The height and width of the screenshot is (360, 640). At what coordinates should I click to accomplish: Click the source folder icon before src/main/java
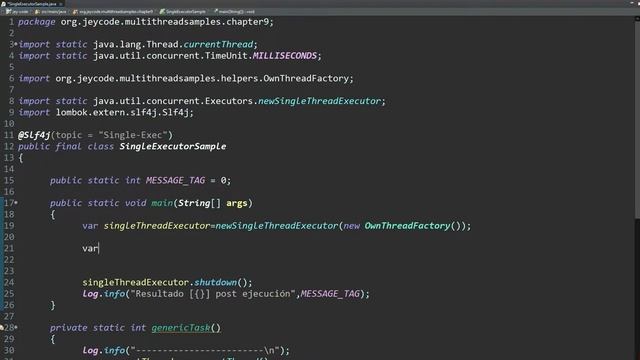[x=38, y=12]
